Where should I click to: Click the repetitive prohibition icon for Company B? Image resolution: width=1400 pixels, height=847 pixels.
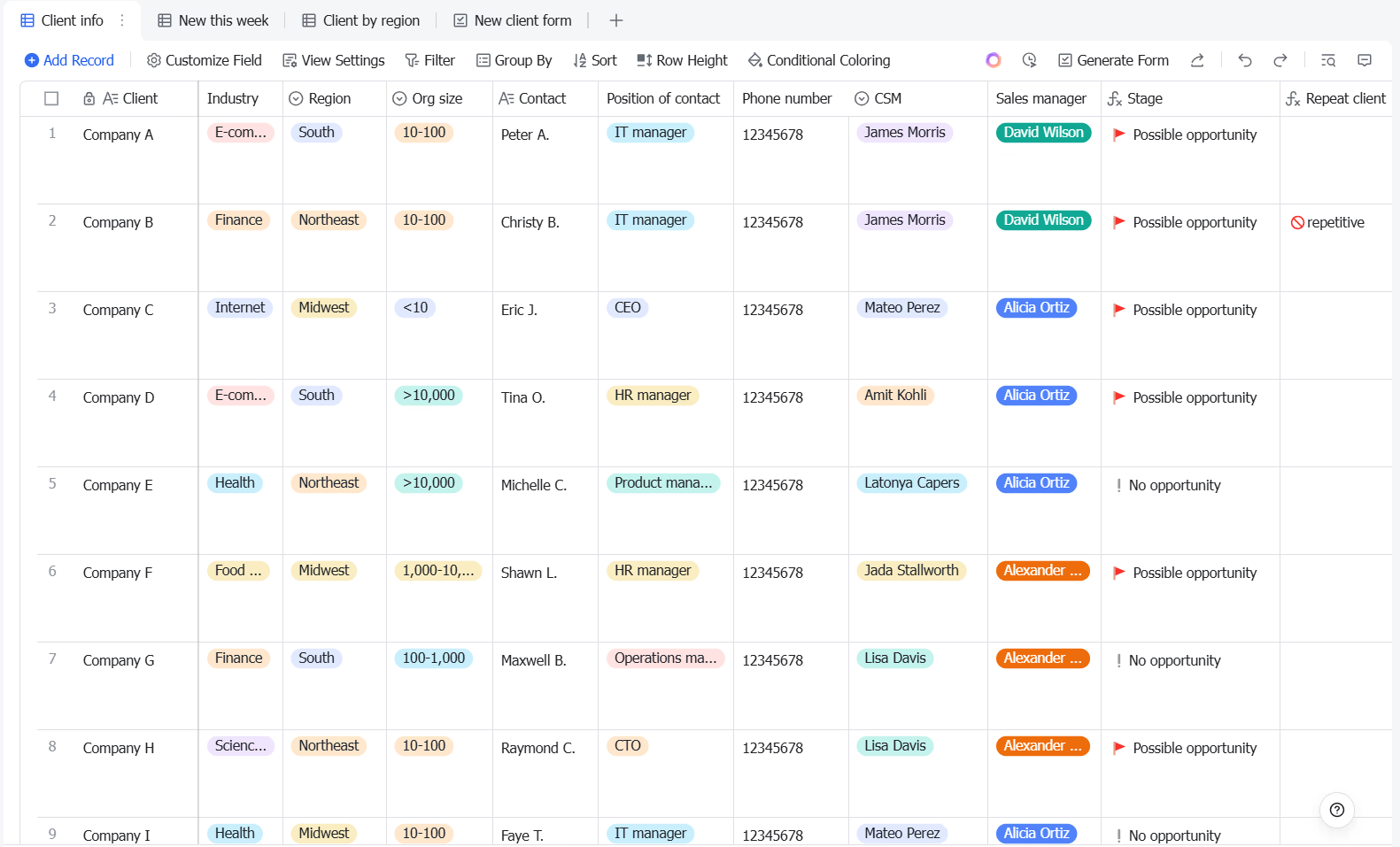click(x=1297, y=222)
